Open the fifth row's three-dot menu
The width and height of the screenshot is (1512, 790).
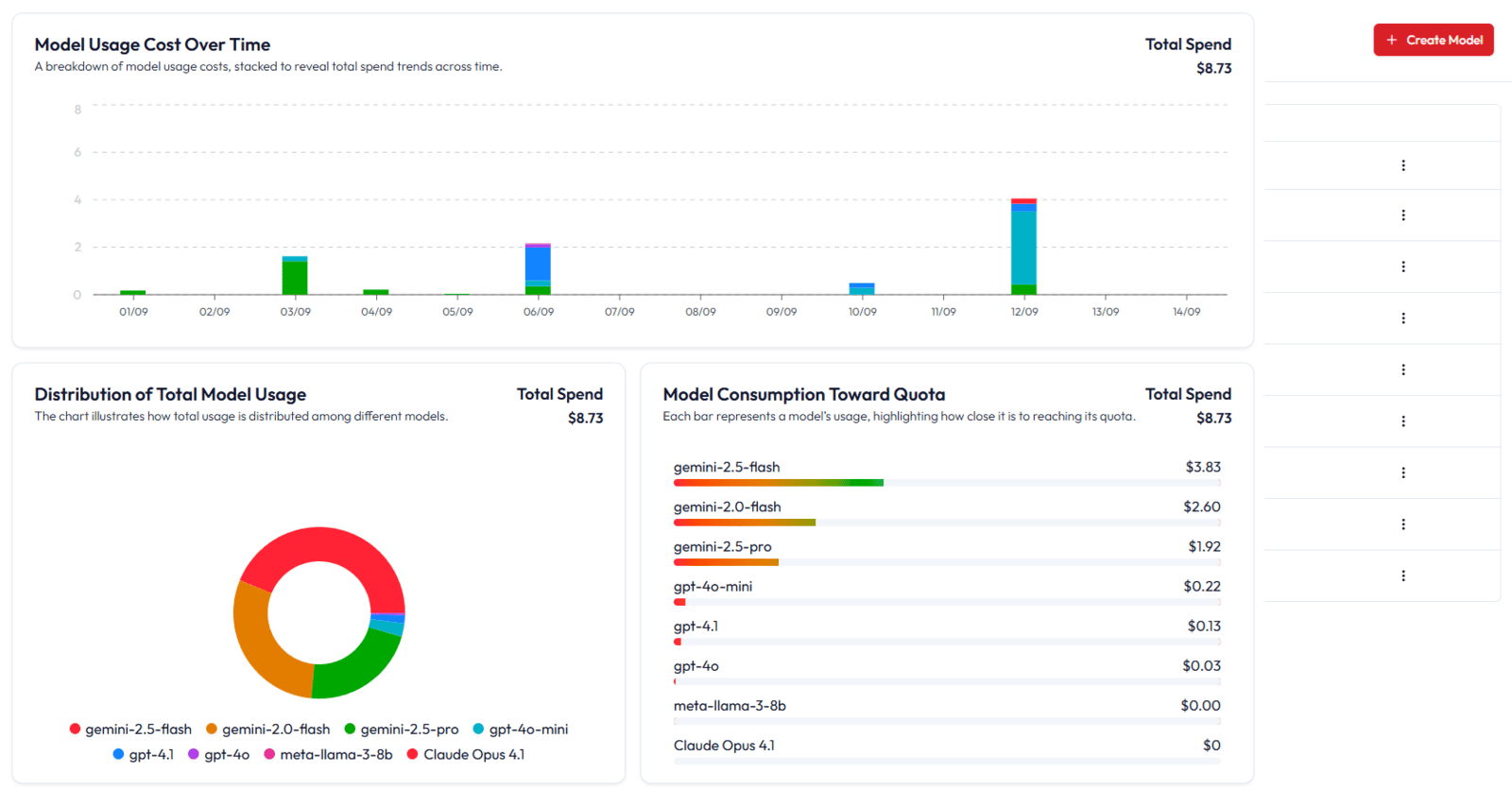click(1402, 369)
